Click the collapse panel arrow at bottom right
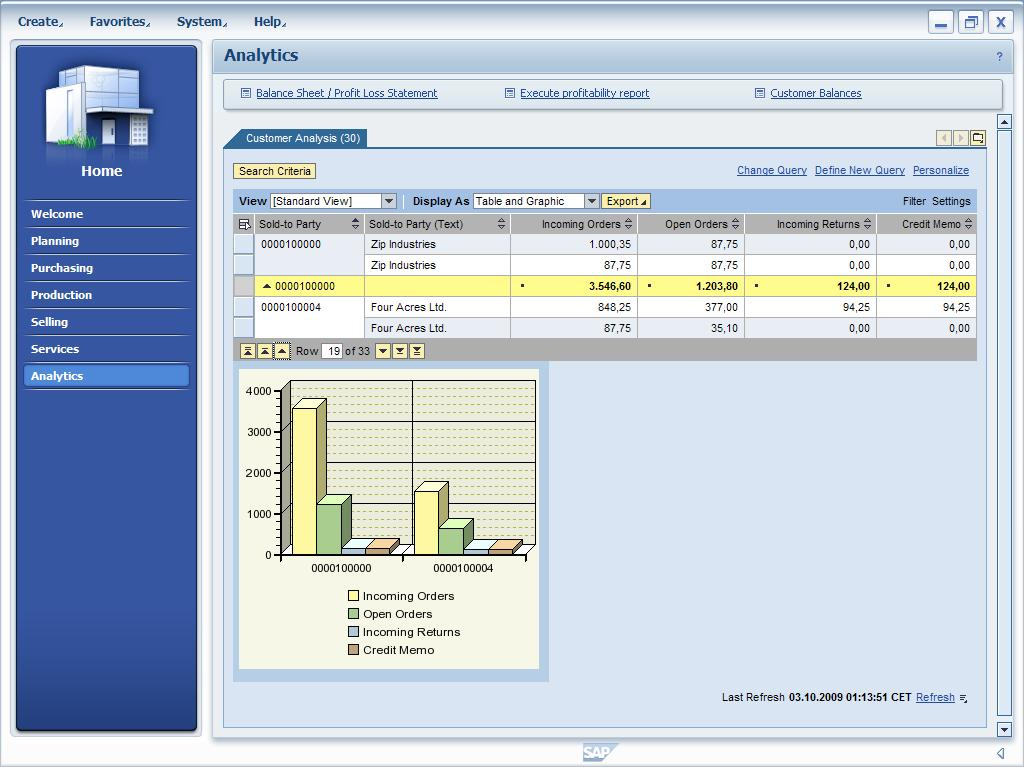 999,753
